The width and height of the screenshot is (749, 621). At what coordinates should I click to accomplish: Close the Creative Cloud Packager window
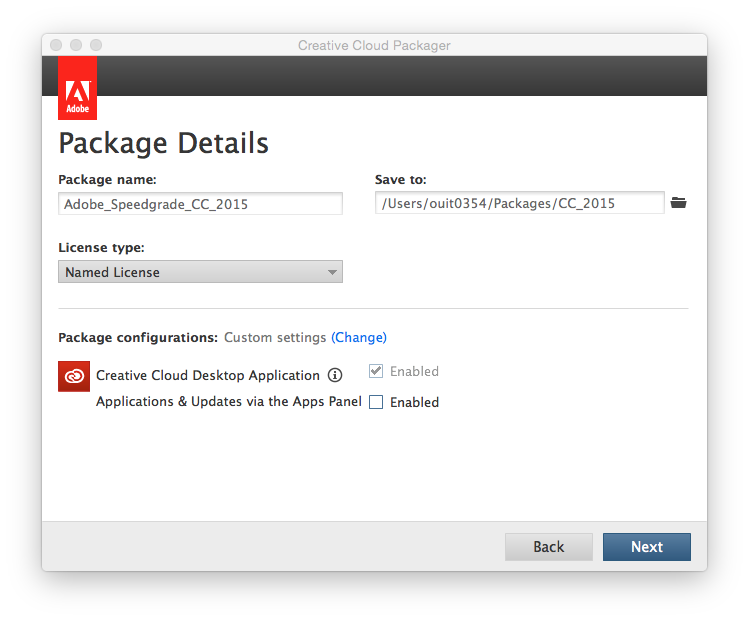tap(56, 45)
